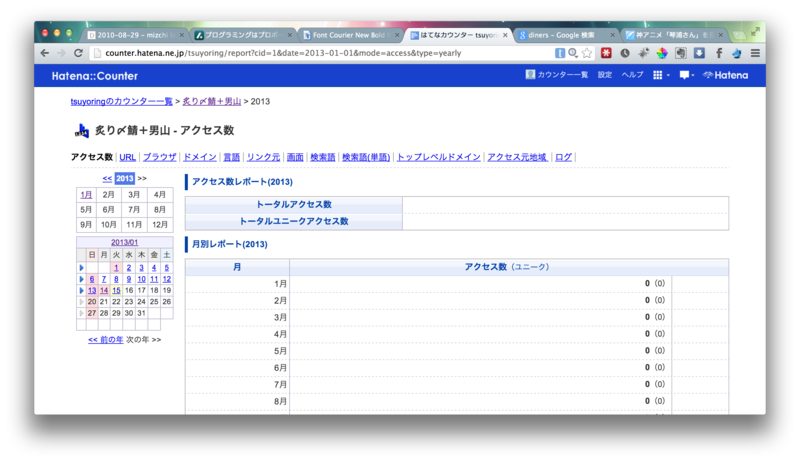This screenshot has width=800, height=462.
Task: Go back using the browser back arrow
Action: [45, 53]
